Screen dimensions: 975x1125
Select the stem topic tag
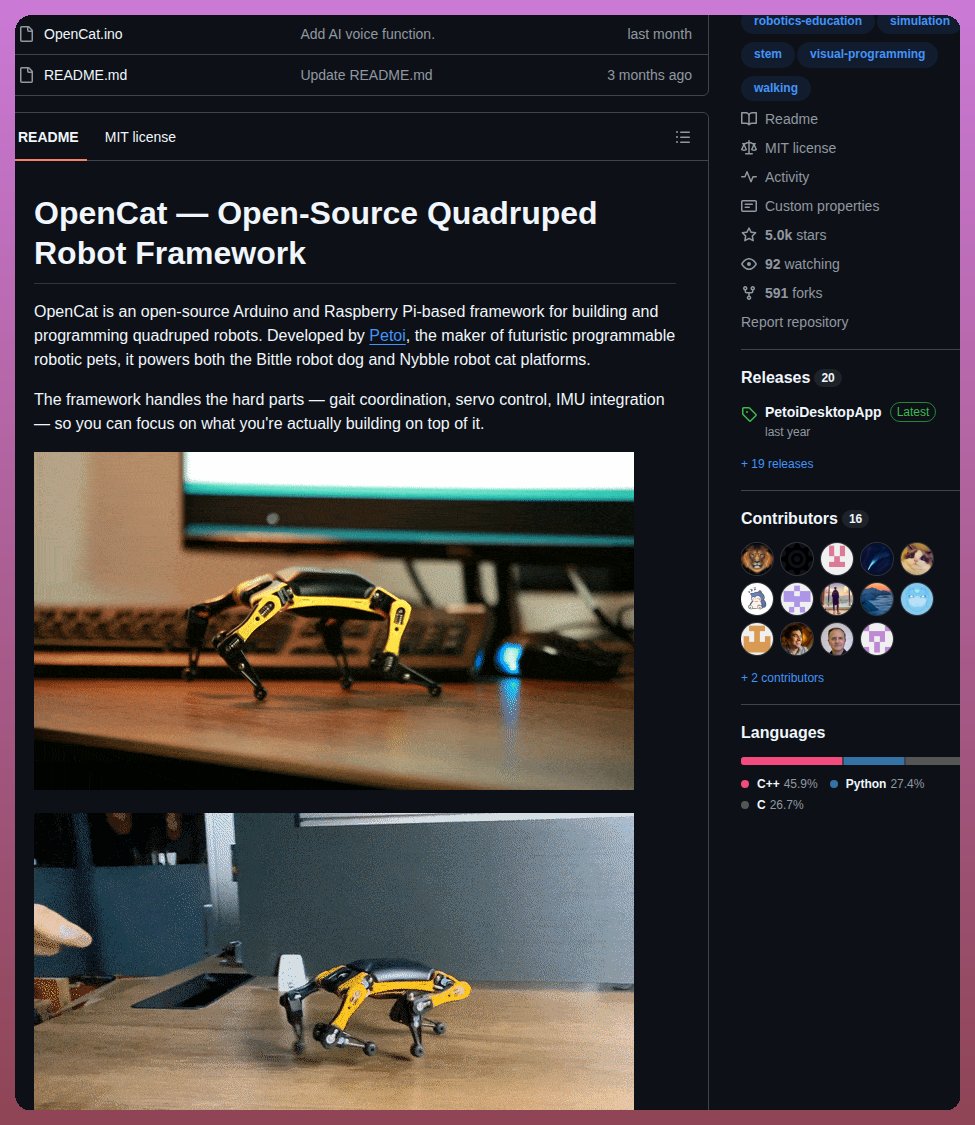pos(768,54)
